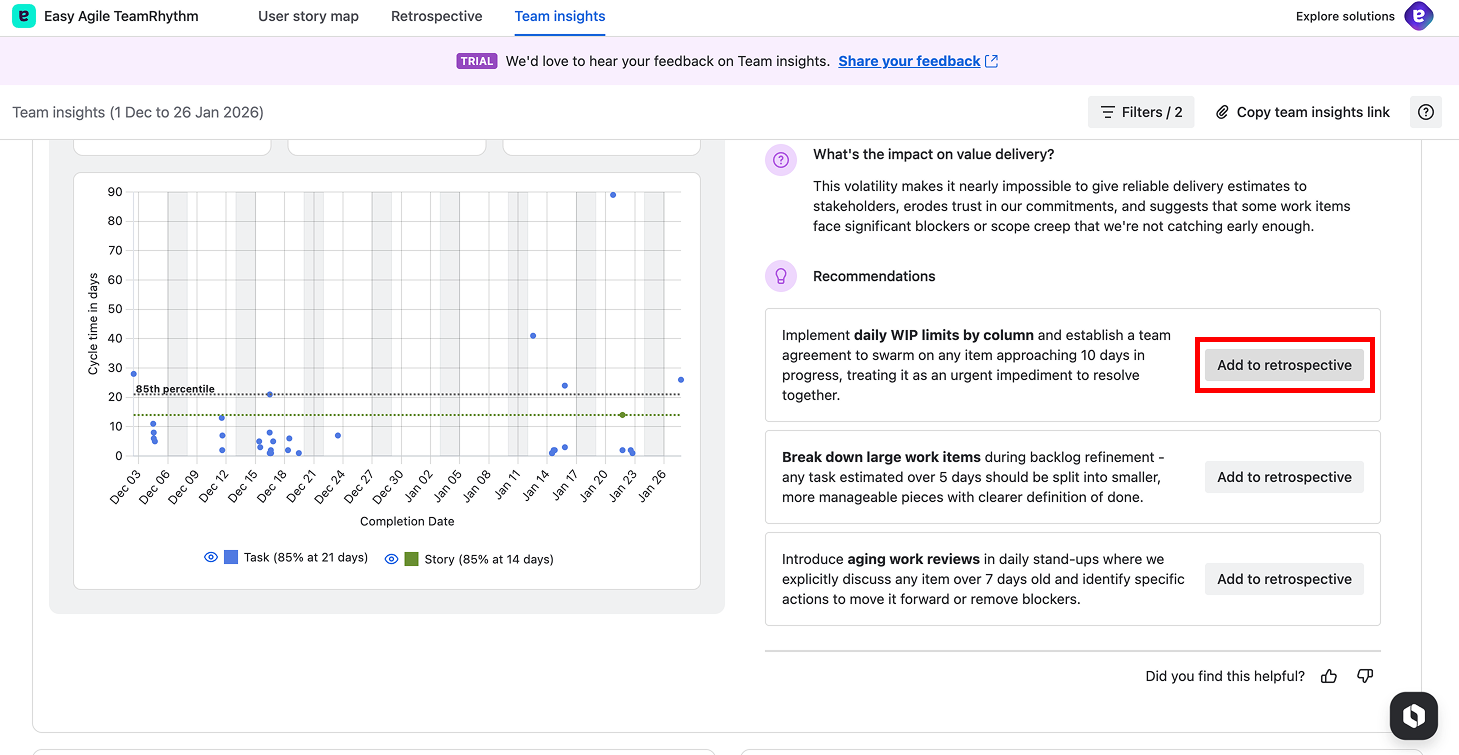Open the Filters / 2 menu
The height and width of the screenshot is (755, 1459).
pos(1141,112)
